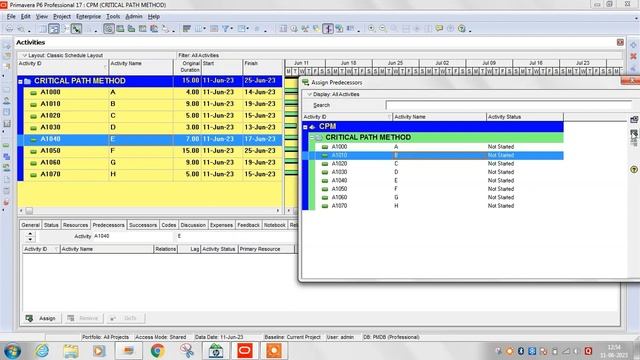640x360 pixels.
Task: Open Google Chrome from the taskbar
Action: pos(158,351)
